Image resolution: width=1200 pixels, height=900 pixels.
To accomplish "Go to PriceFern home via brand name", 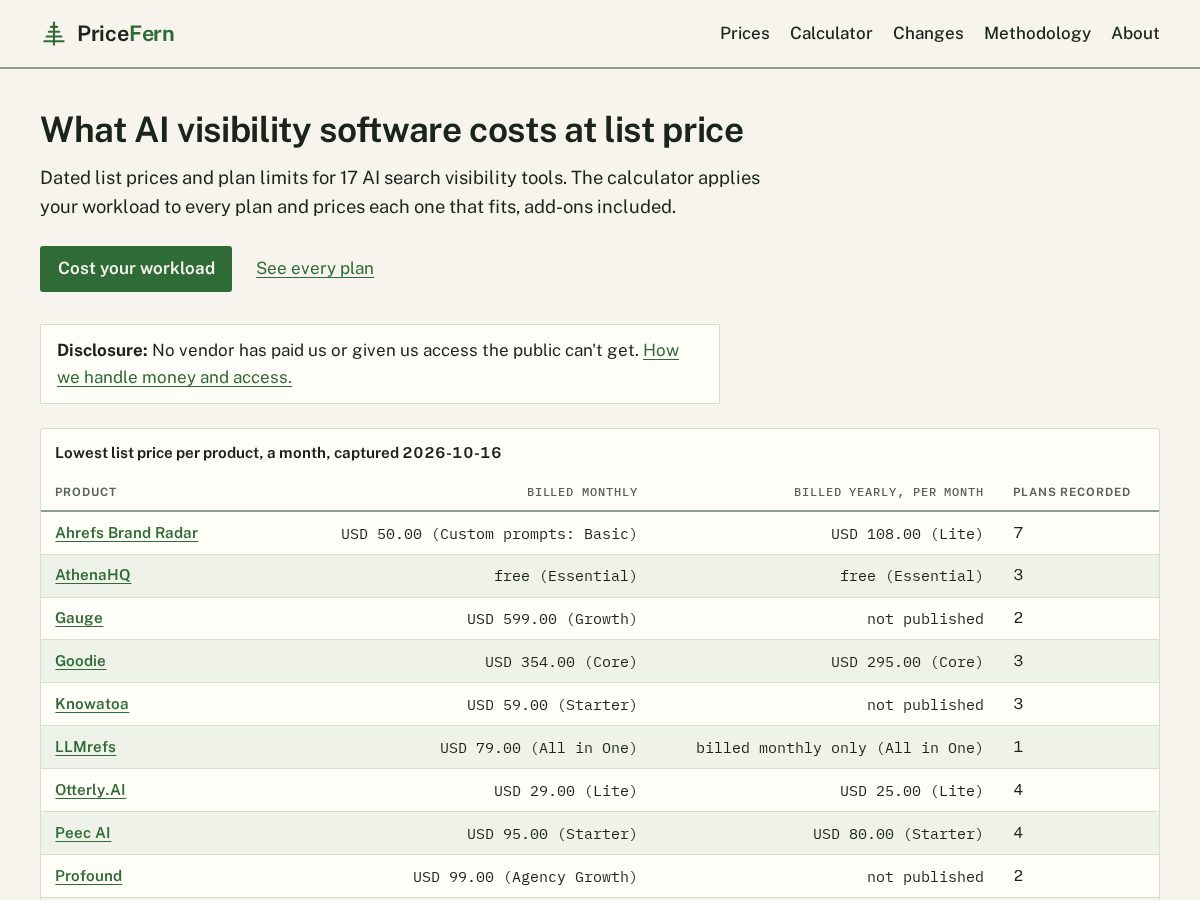I will [125, 34].
